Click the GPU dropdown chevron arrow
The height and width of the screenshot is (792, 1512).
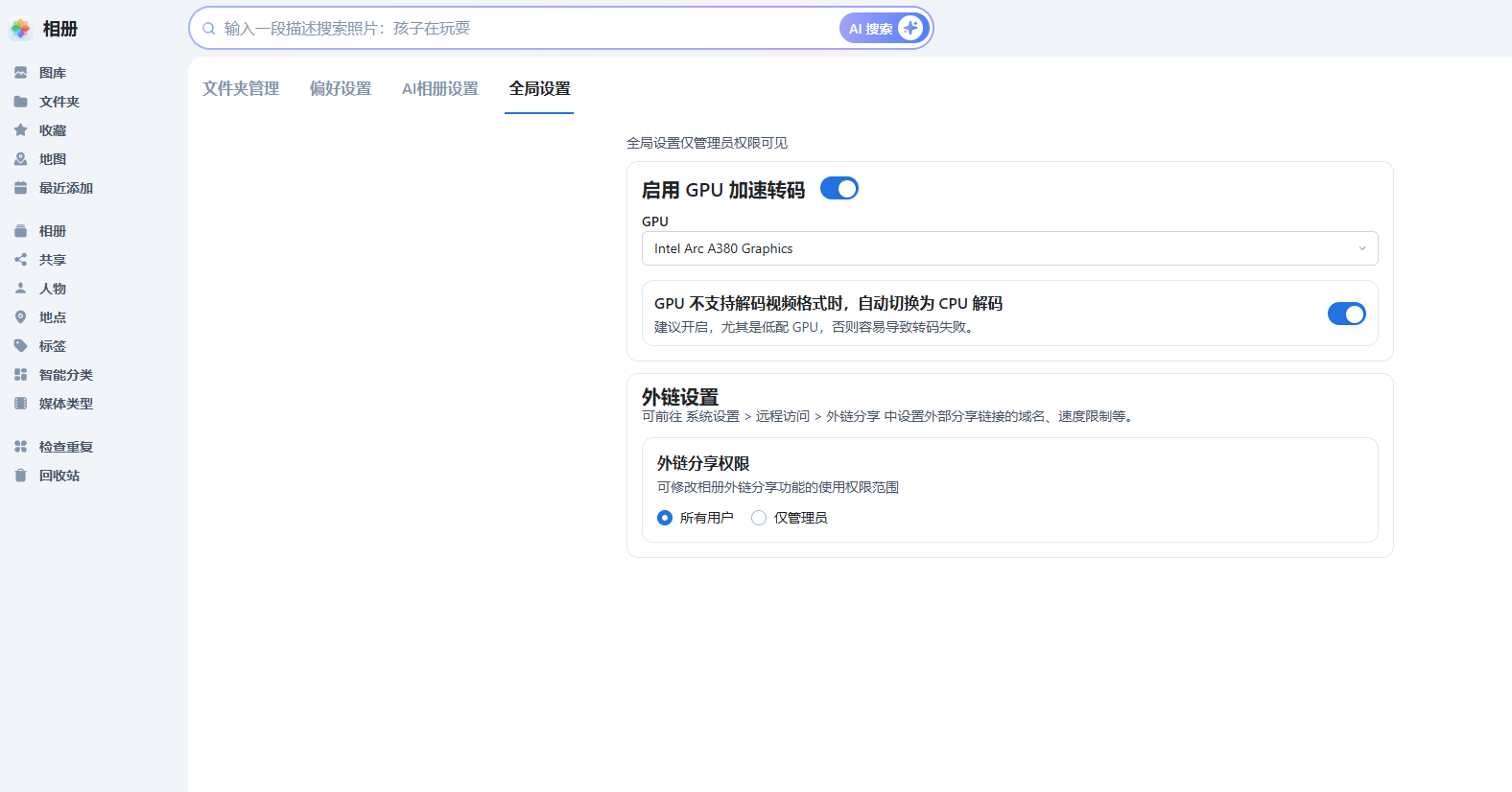[x=1361, y=248]
